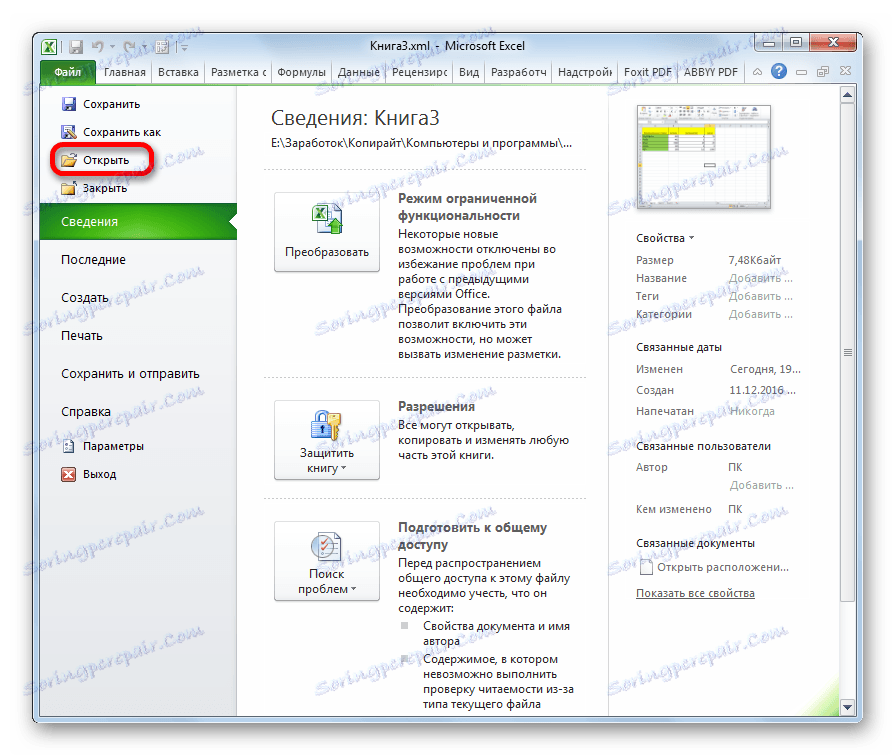Viewport: 896px width, 756px height.
Task: Click the Save icon in quick access toolbar
Action: (x=76, y=47)
